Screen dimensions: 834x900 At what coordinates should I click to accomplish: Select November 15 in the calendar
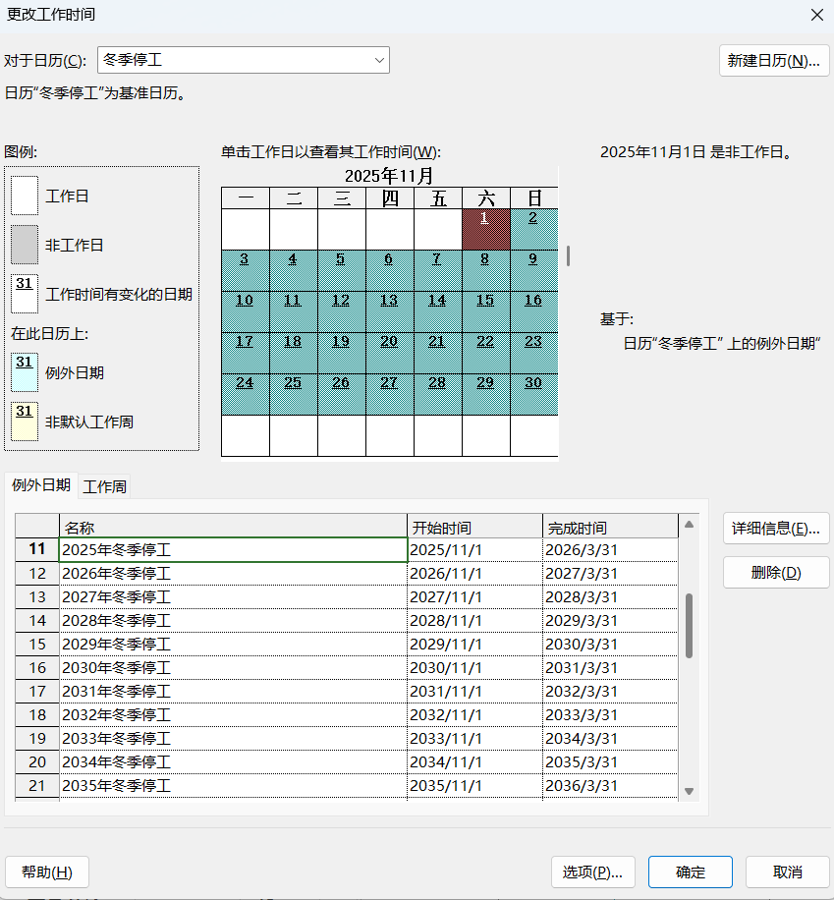(486, 312)
